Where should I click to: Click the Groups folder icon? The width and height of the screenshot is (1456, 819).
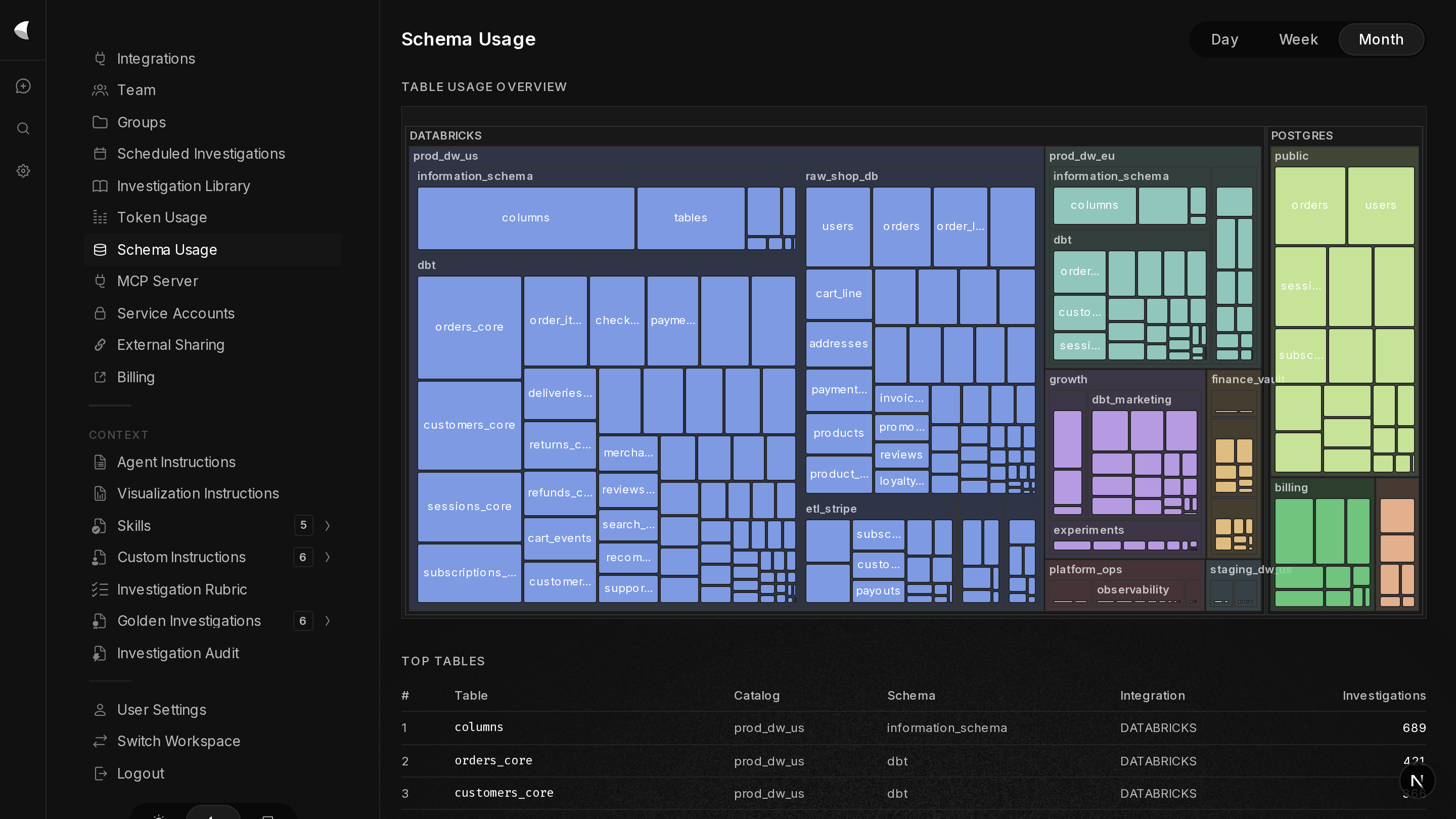click(100, 122)
